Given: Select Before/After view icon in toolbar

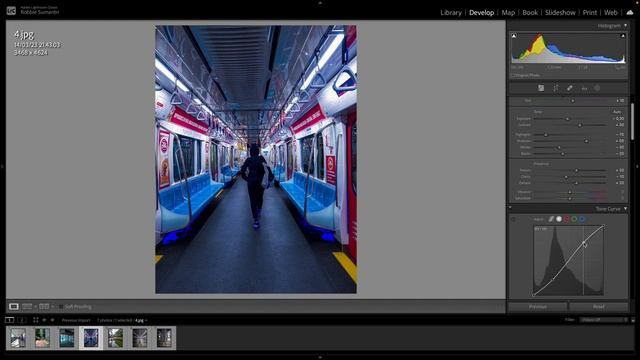Looking at the screenshot, I should [x=44, y=306].
